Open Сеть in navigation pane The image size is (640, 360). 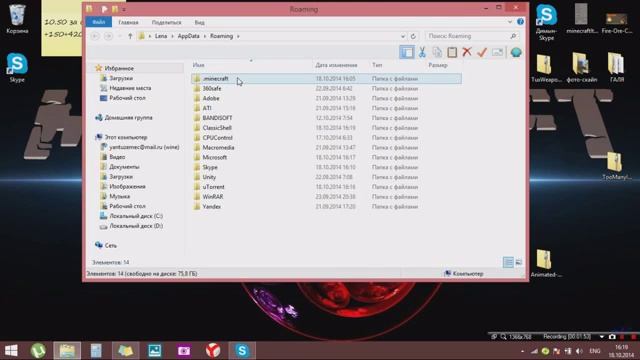tap(110, 245)
